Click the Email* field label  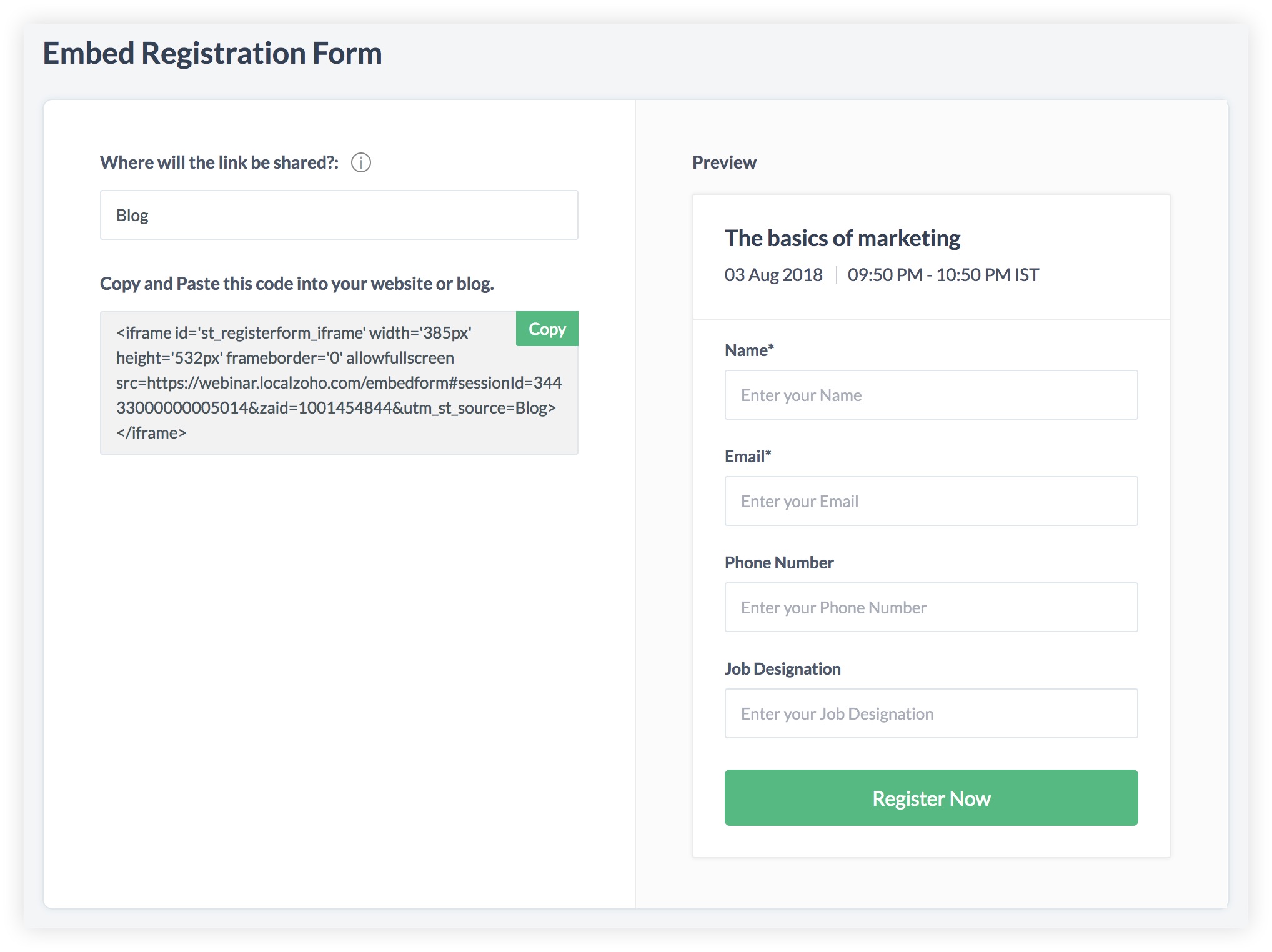pos(748,457)
